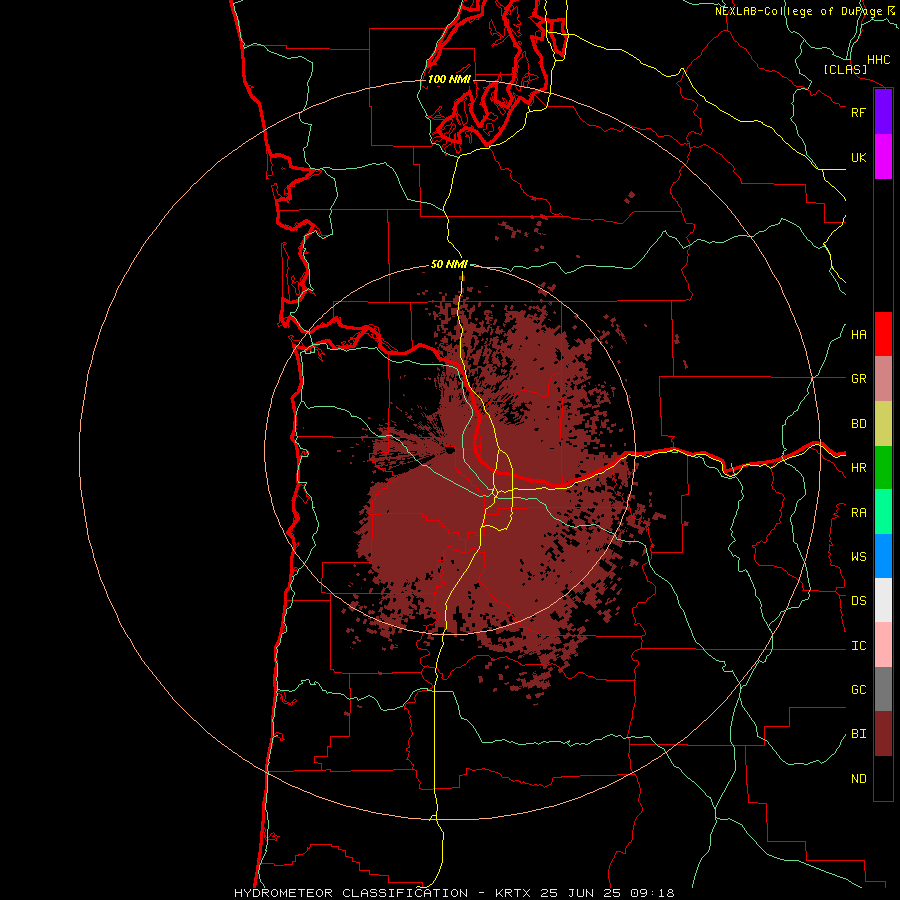Click the magenta UK color swatch
The height and width of the screenshot is (900, 900).
[x=883, y=157]
